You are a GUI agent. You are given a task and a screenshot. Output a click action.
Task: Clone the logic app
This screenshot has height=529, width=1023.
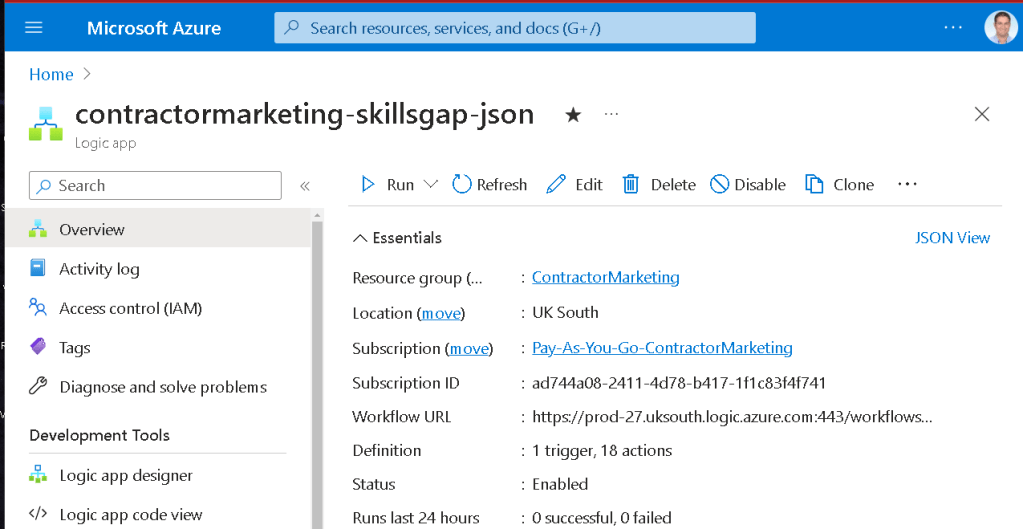tap(840, 185)
